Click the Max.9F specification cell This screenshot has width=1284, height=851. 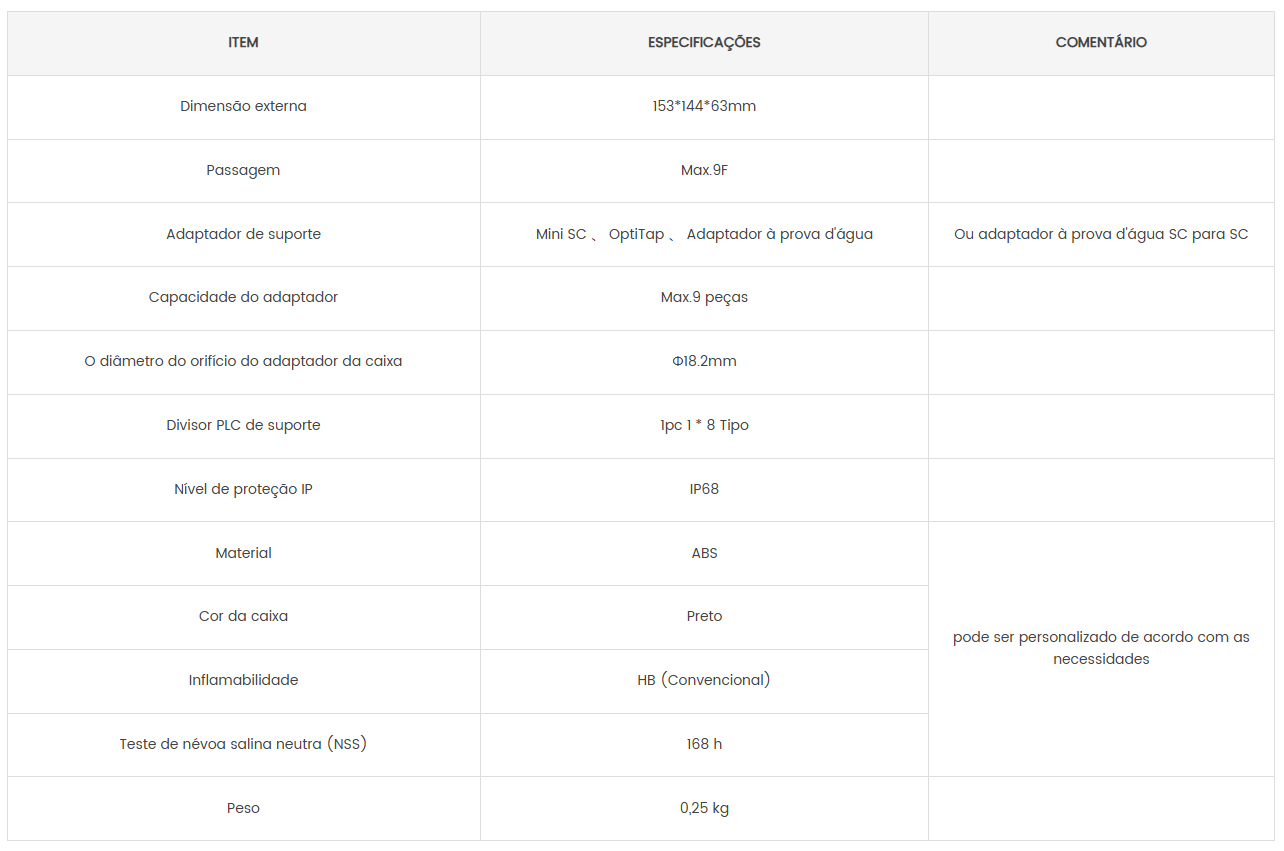(x=704, y=170)
